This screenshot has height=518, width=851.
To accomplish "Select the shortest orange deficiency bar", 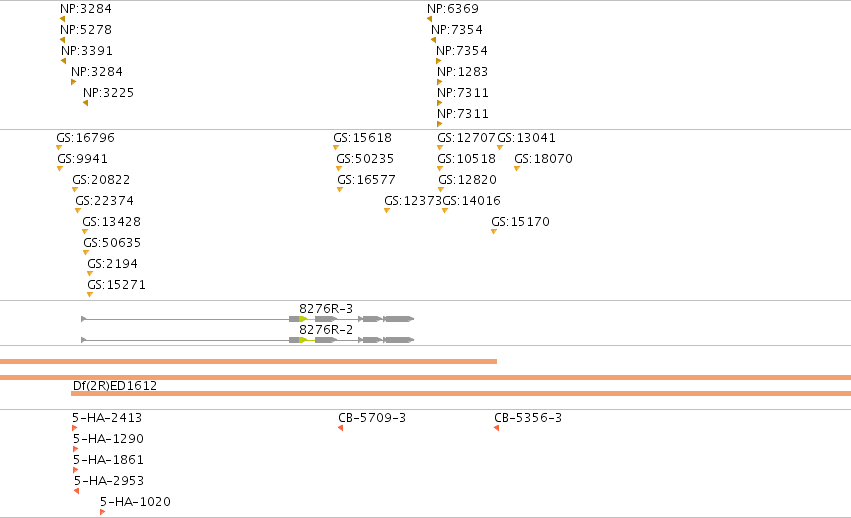I will click(248, 362).
